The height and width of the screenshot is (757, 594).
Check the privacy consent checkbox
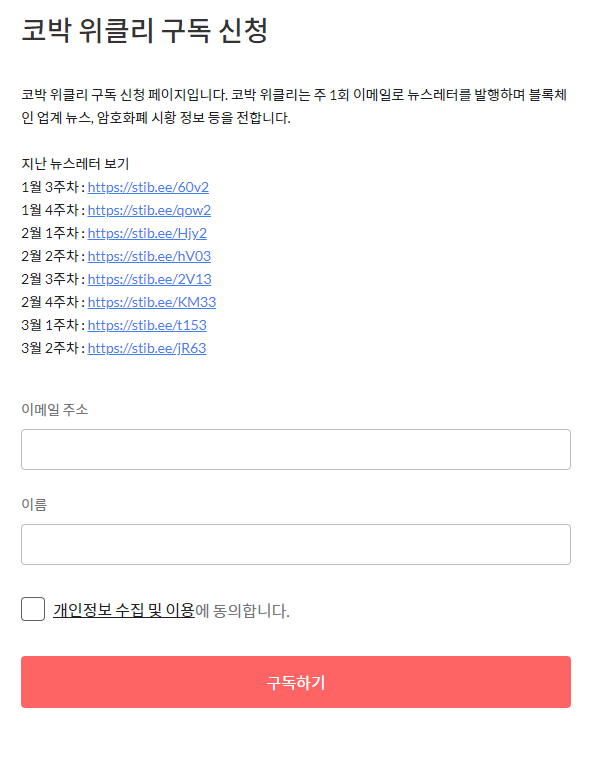click(33, 609)
